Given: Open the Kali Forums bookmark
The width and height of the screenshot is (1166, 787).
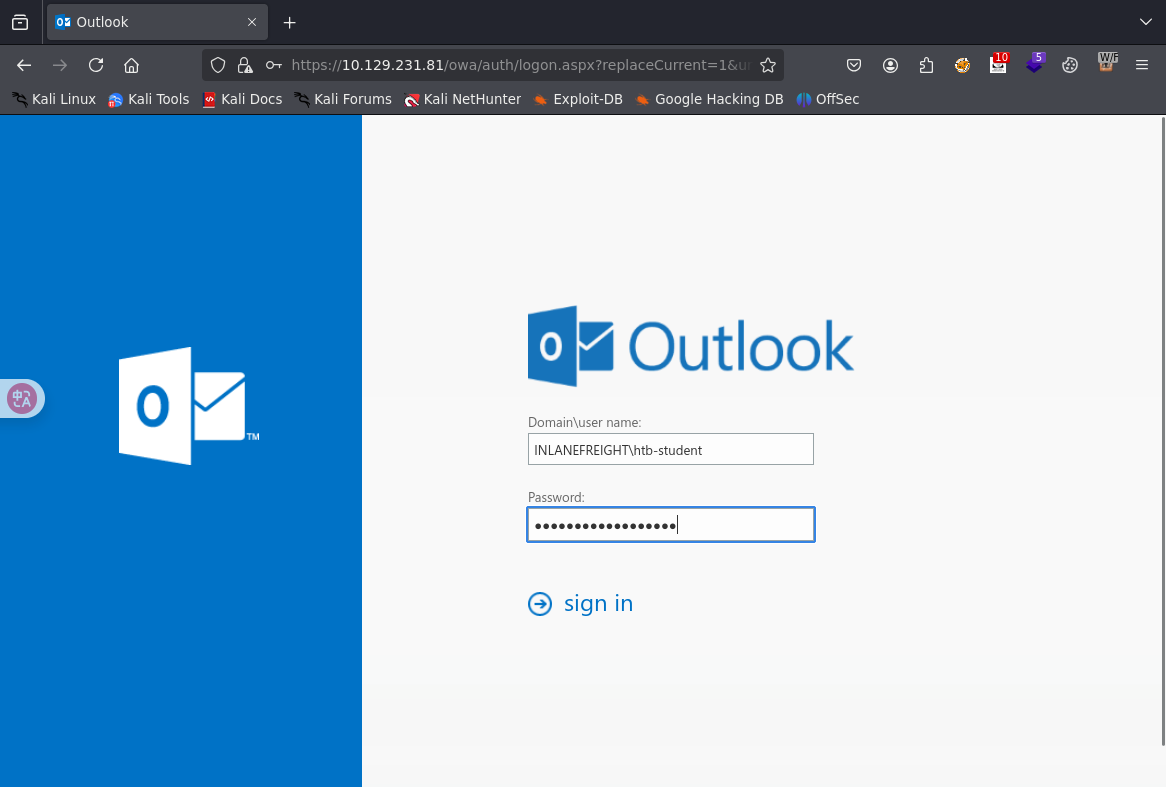Looking at the screenshot, I should click(x=343, y=99).
